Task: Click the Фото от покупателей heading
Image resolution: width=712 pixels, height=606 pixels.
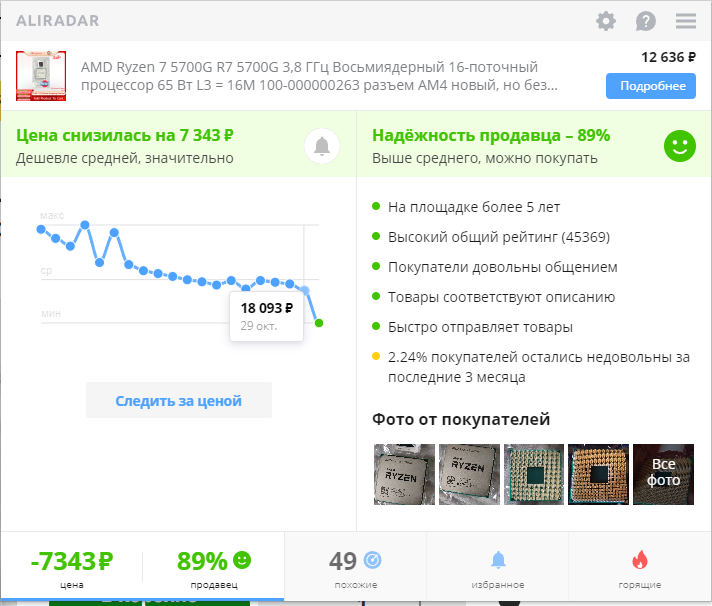Action: tap(461, 419)
